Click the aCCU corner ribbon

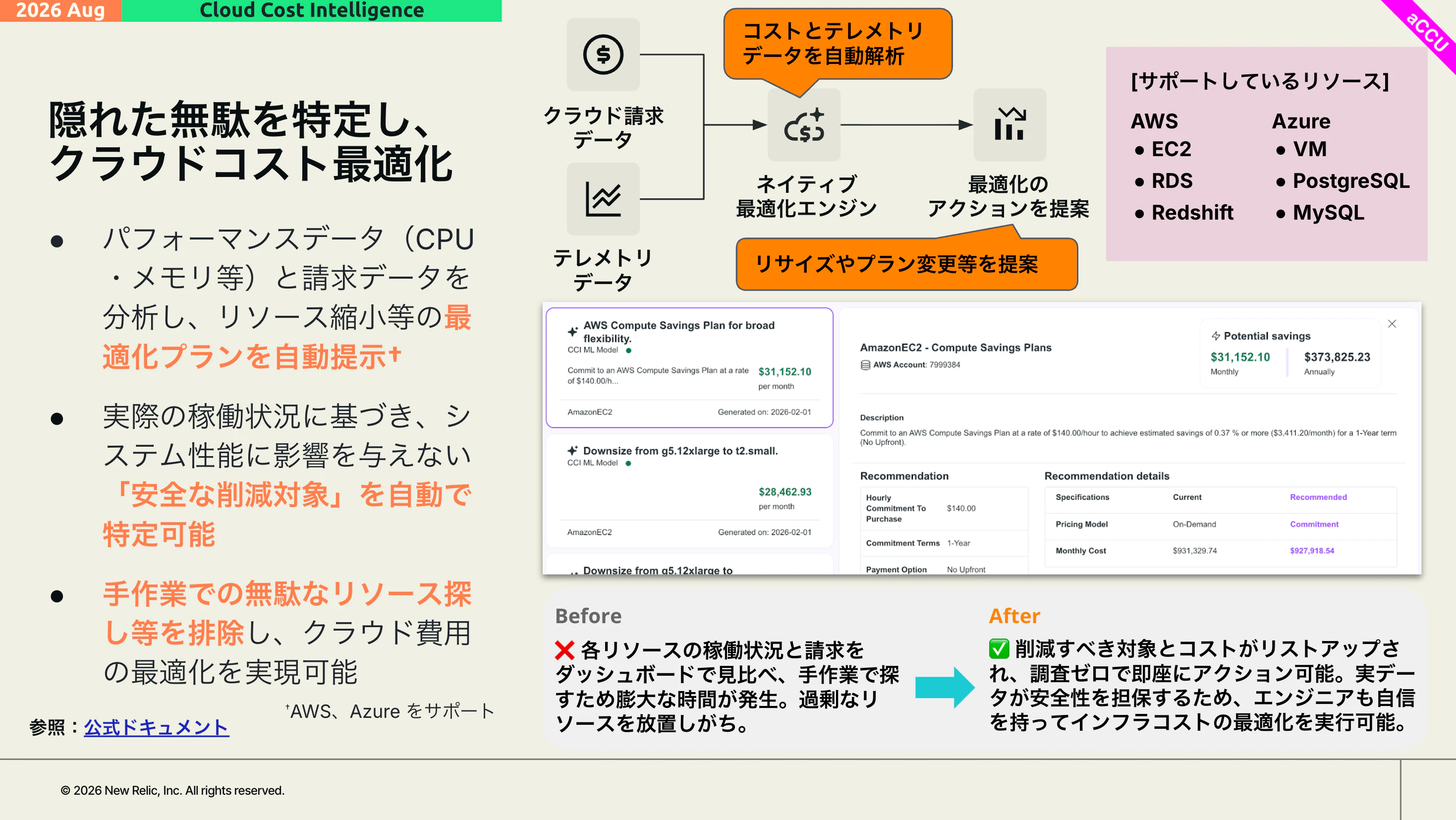(x=1427, y=32)
